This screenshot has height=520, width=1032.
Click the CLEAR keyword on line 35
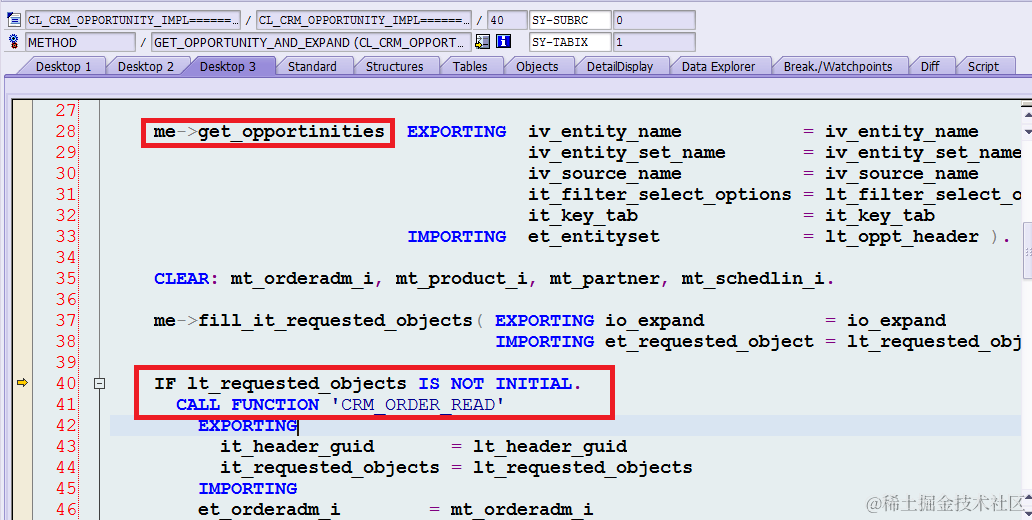click(181, 278)
